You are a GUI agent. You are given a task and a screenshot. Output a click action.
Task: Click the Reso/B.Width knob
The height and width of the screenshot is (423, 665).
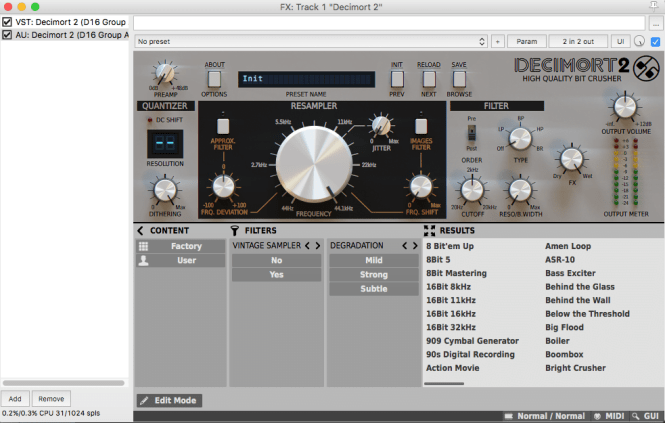pyautogui.click(x=520, y=190)
